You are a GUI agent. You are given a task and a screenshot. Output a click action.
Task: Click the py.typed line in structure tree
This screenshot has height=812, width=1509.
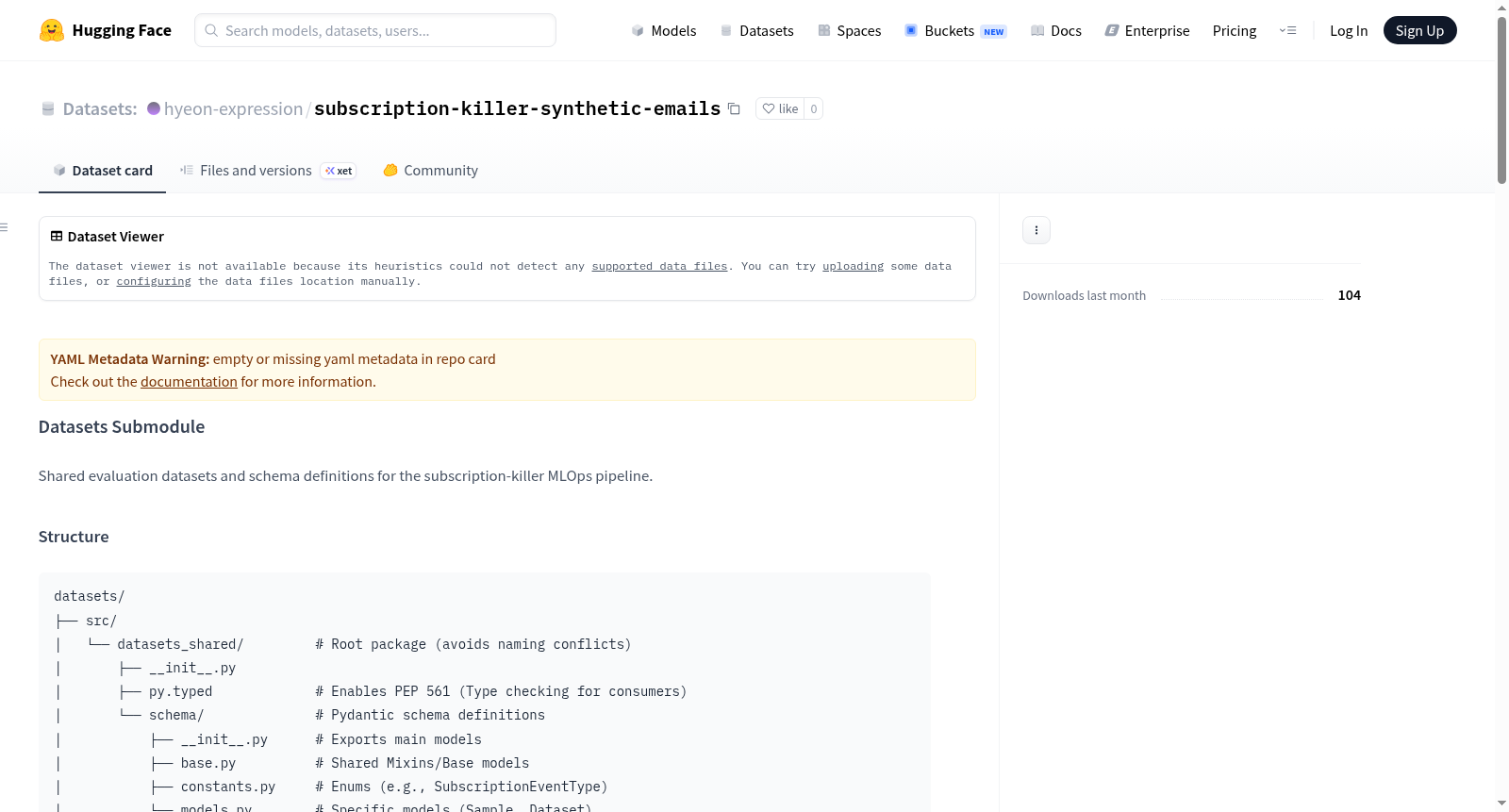coord(180,691)
